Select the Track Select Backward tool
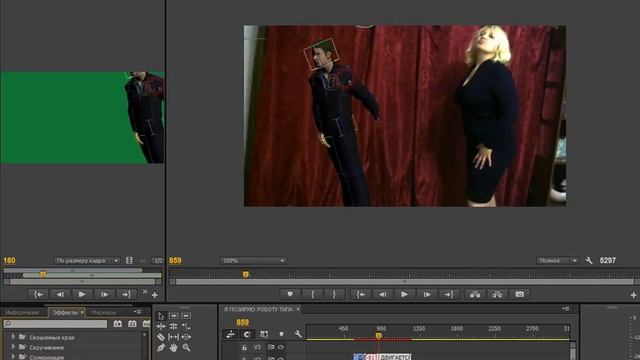The height and width of the screenshot is (360, 640). (x=186, y=316)
